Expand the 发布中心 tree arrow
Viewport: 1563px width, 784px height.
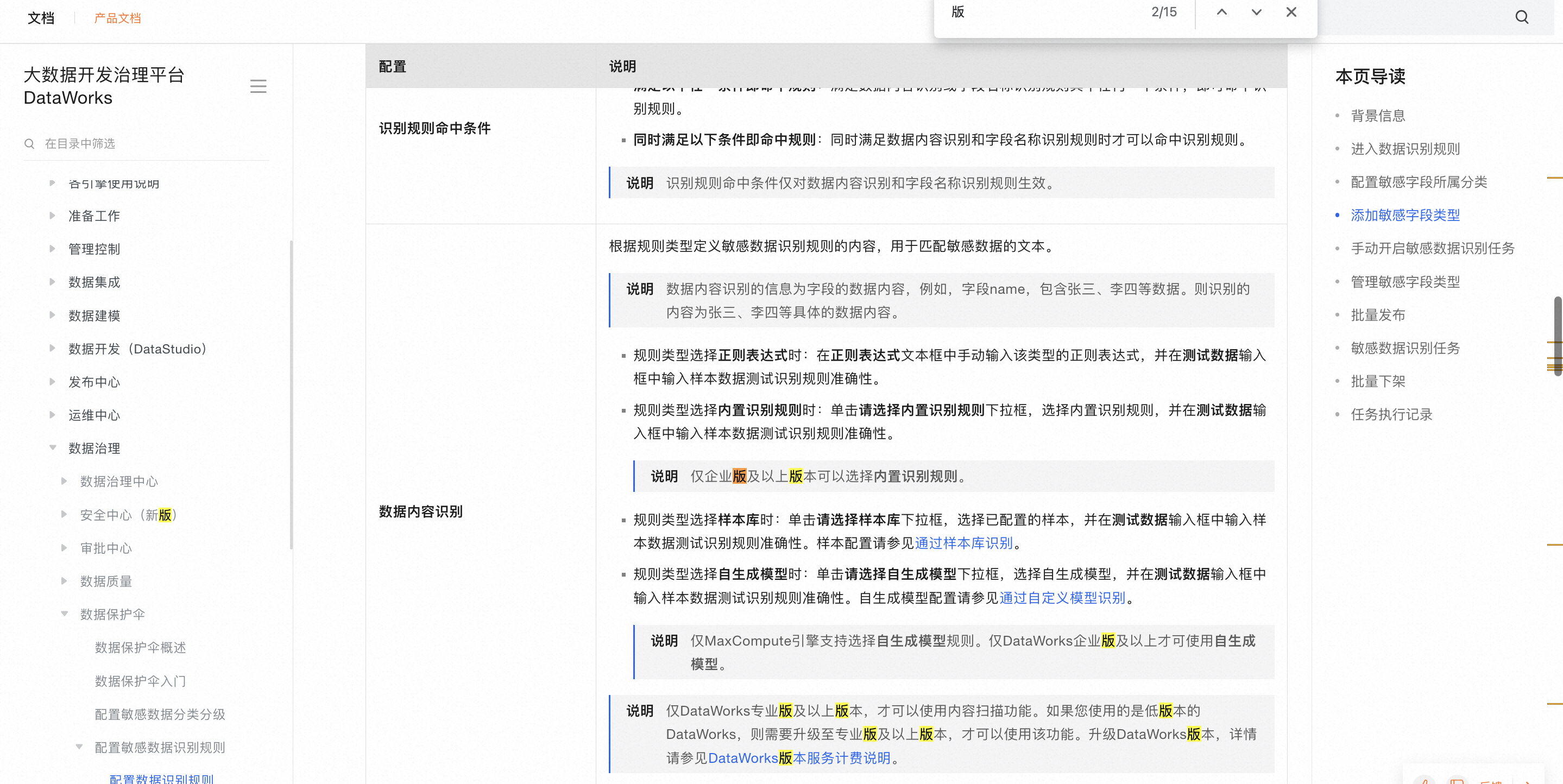(52, 382)
